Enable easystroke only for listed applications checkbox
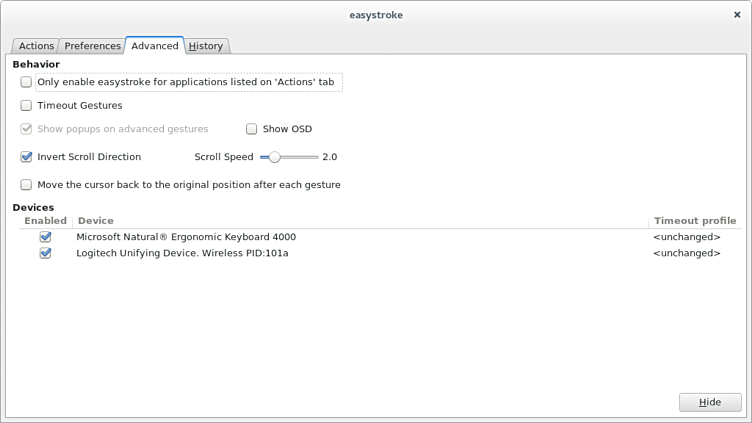This screenshot has height=423, width=752. (27, 82)
